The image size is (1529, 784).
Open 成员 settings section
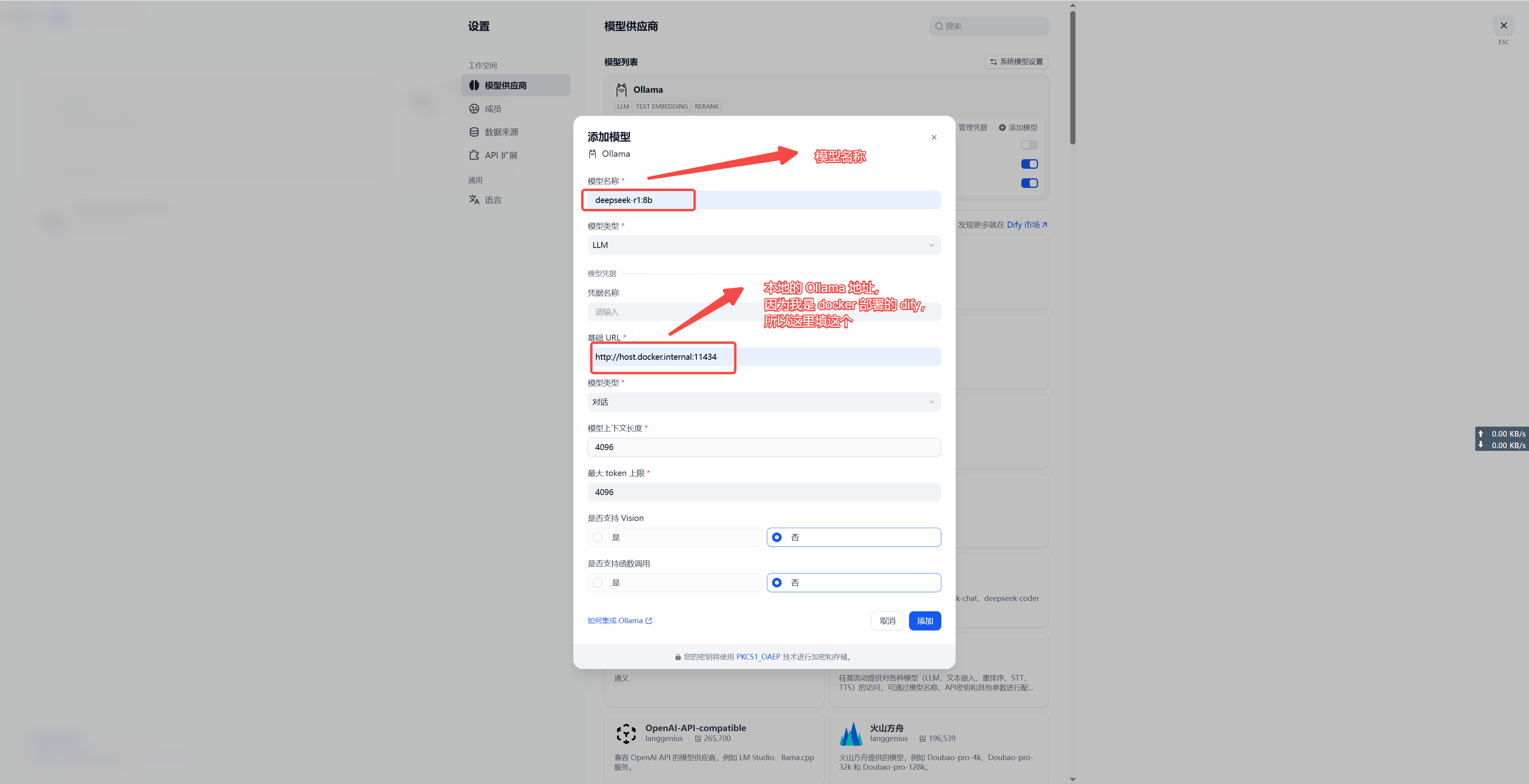(493, 109)
